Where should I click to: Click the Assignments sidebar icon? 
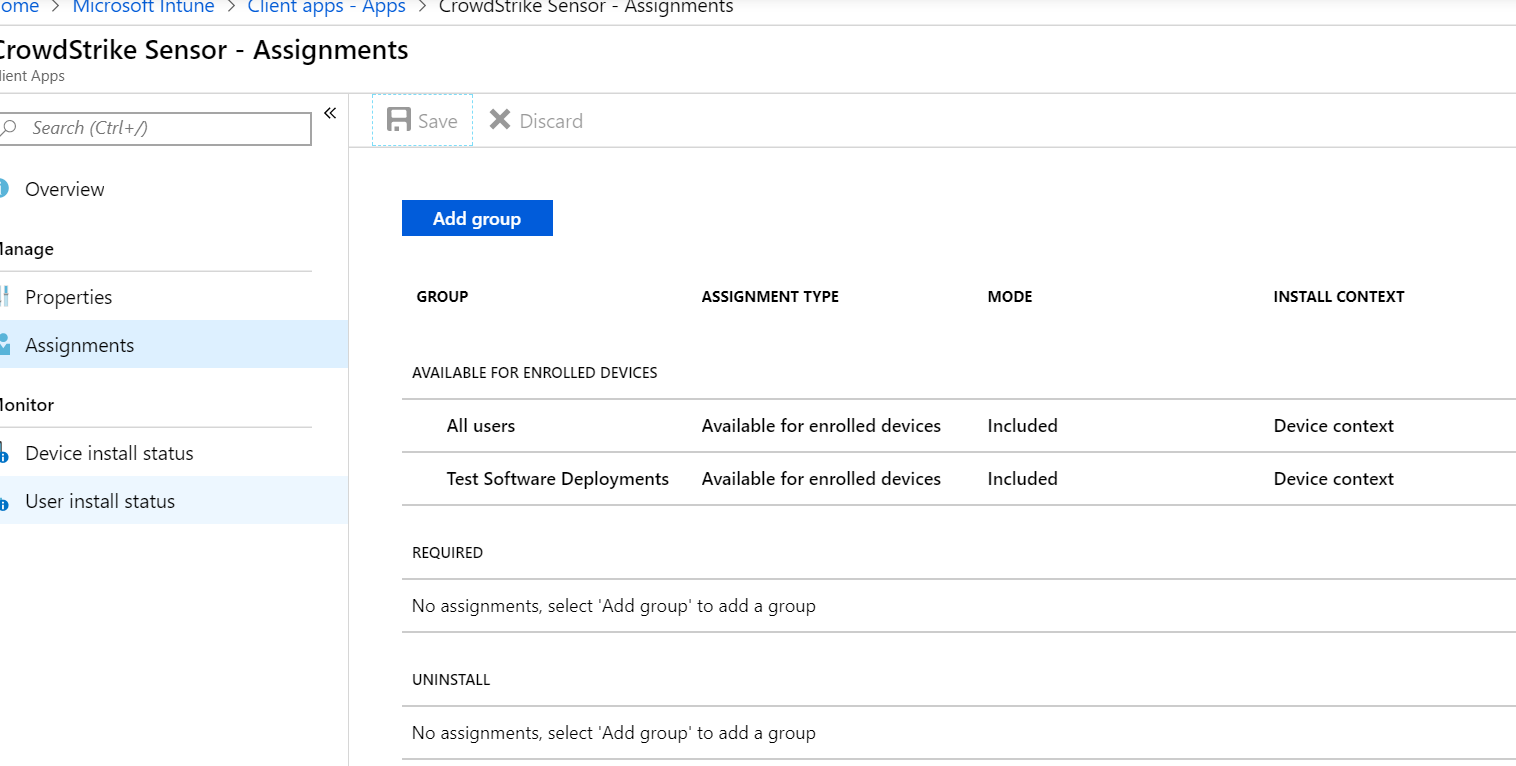[x=5, y=344]
